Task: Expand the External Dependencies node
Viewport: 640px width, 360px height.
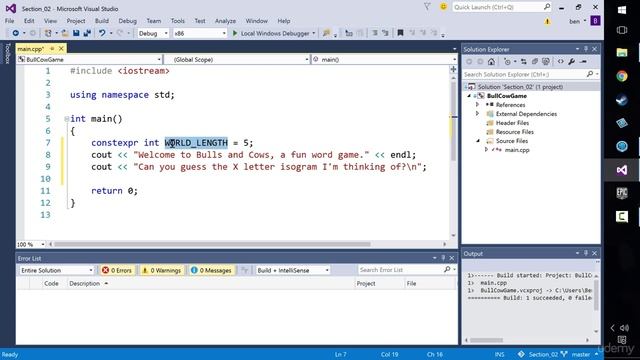Action: point(477,114)
